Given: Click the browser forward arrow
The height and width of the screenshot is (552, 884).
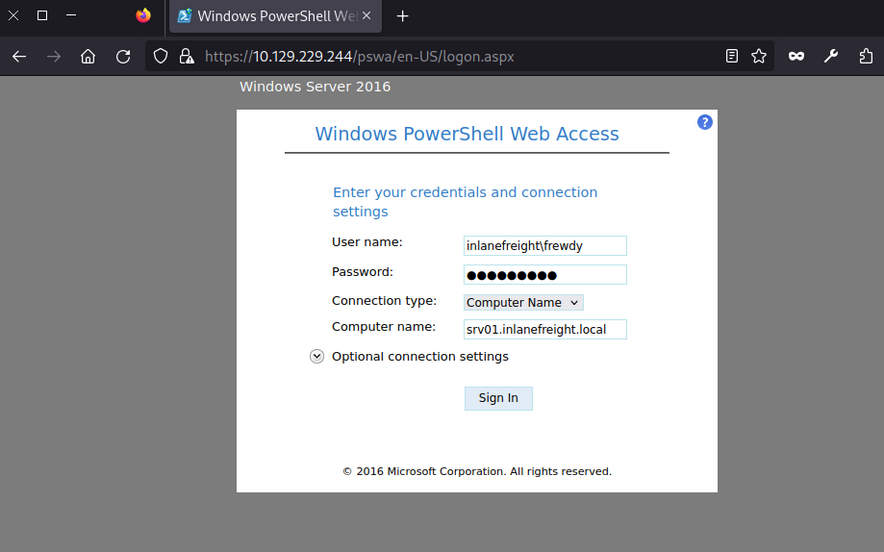Looking at the screenshot, I should 54,56.
